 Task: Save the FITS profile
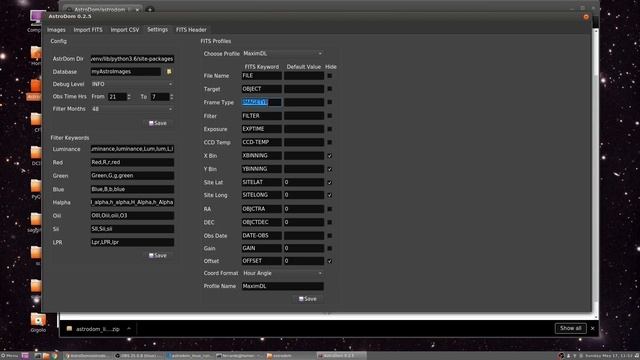pos(308,299)
